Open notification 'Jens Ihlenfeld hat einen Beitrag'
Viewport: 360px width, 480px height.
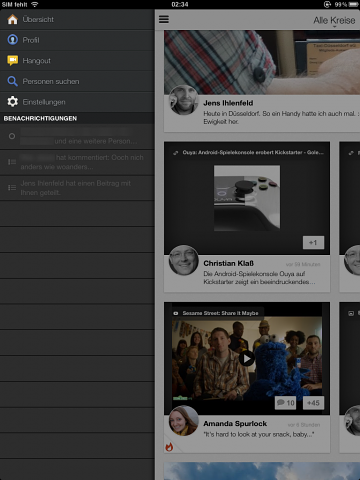77,188
